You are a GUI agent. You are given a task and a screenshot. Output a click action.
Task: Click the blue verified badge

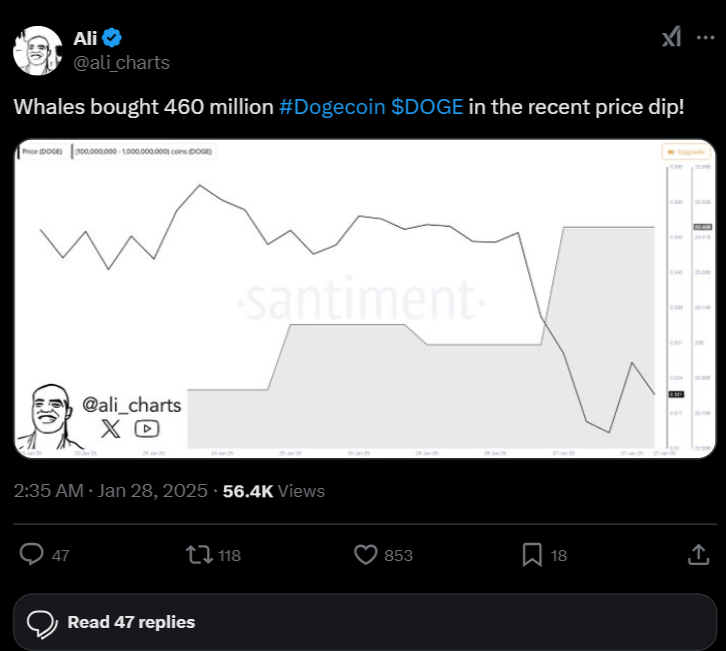click(113, 38)
